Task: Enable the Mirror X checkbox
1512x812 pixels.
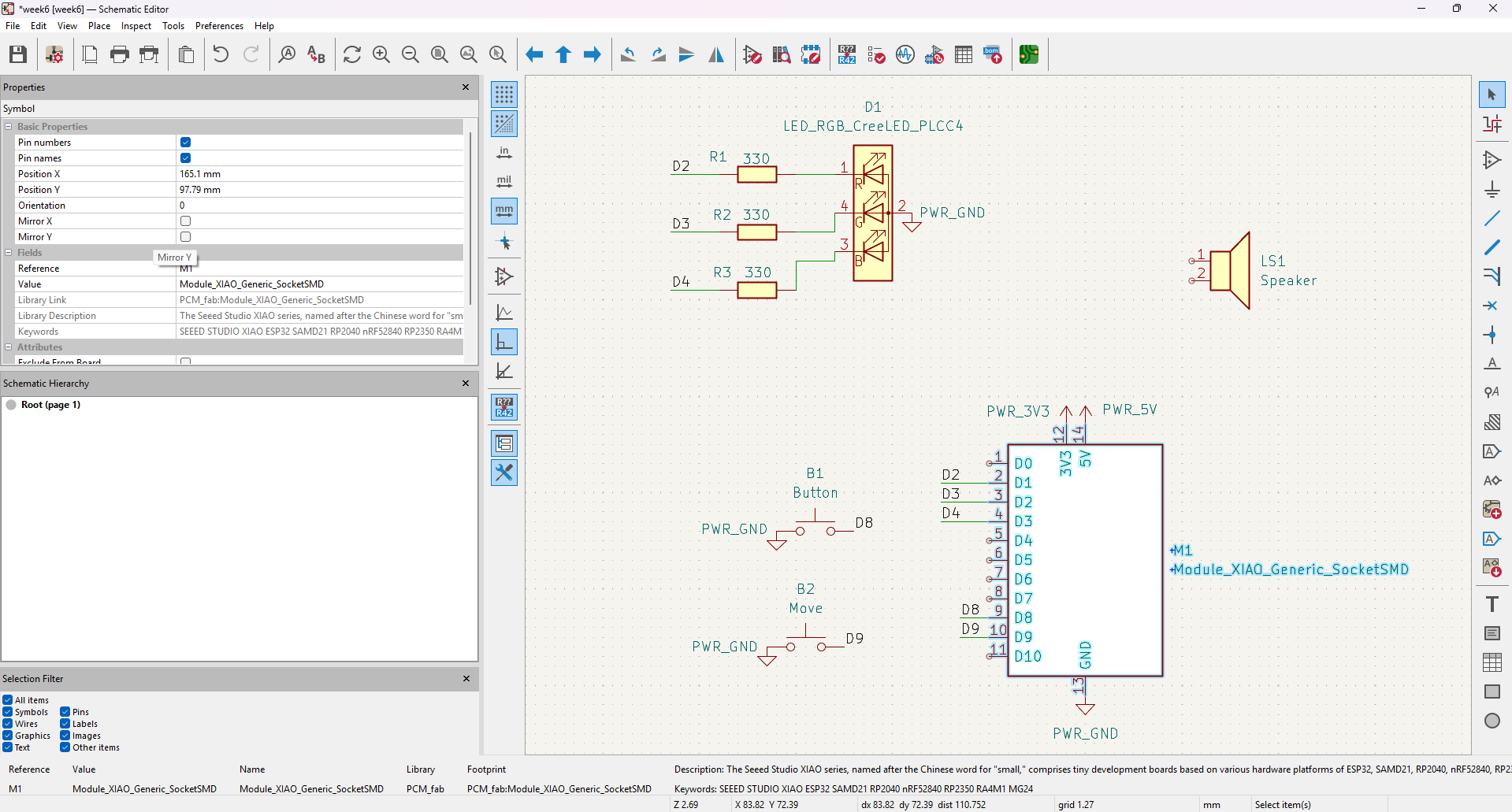Action: pyautogui.click(x=186, y=221)
